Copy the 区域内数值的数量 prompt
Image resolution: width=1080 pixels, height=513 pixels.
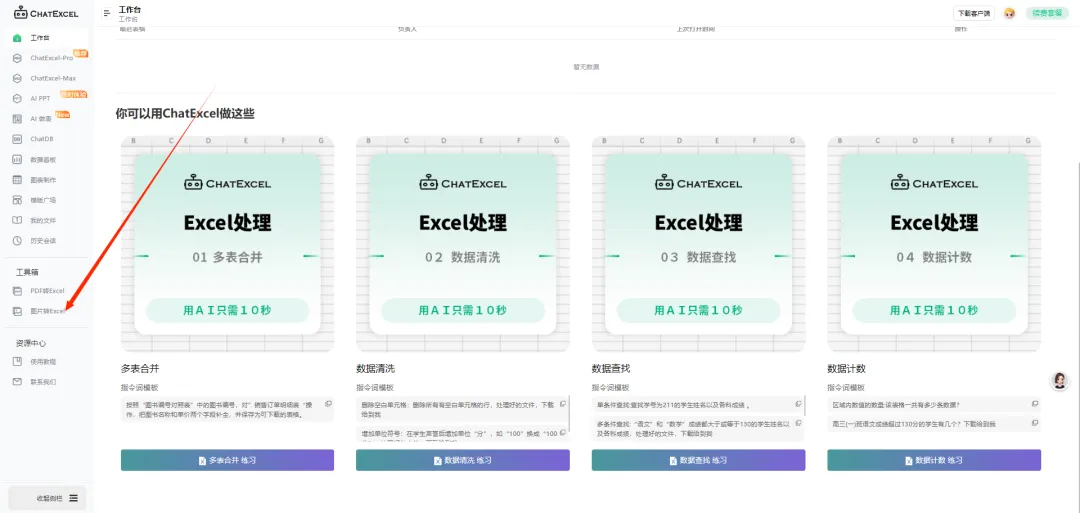(x=1035, y=404)
